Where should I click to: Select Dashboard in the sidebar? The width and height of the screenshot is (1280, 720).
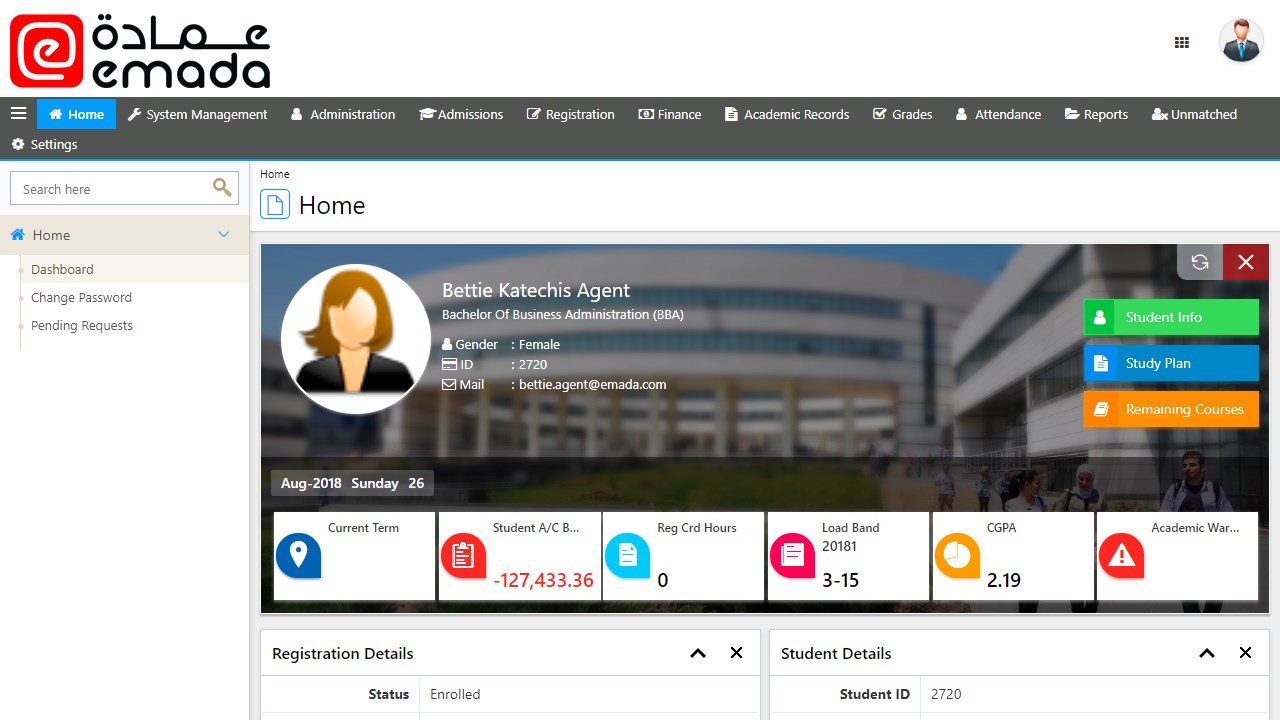62,269
